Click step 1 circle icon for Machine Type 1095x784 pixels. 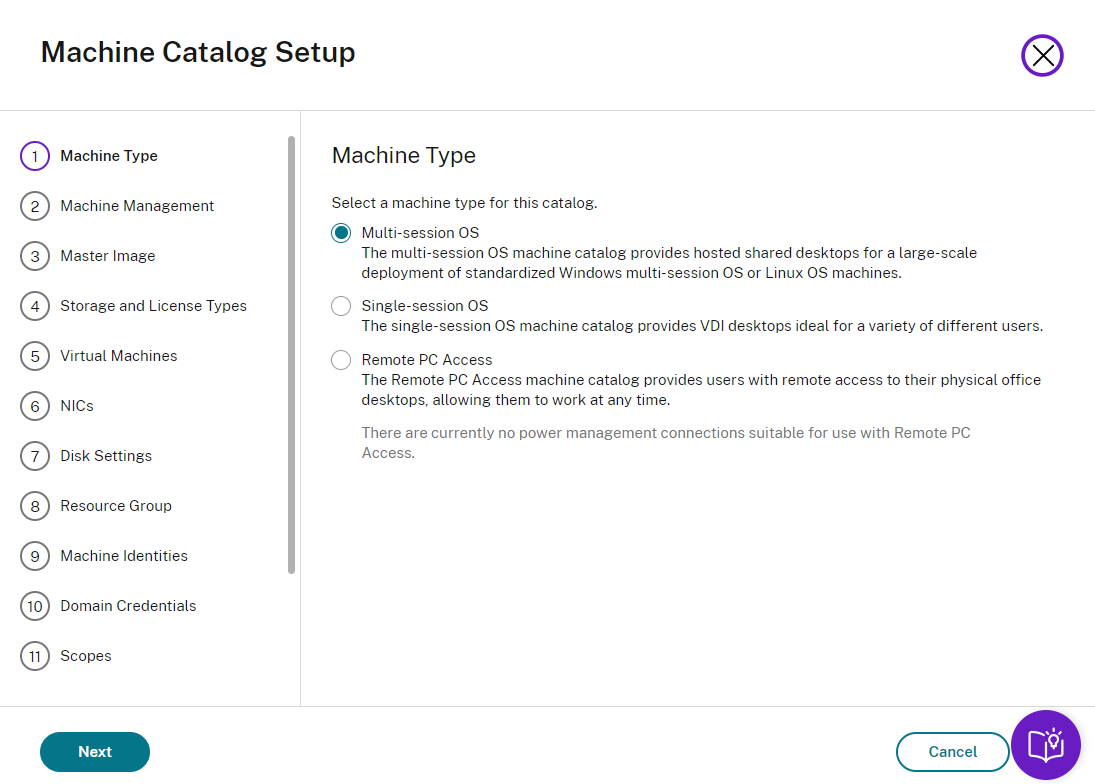click(35, 156)
